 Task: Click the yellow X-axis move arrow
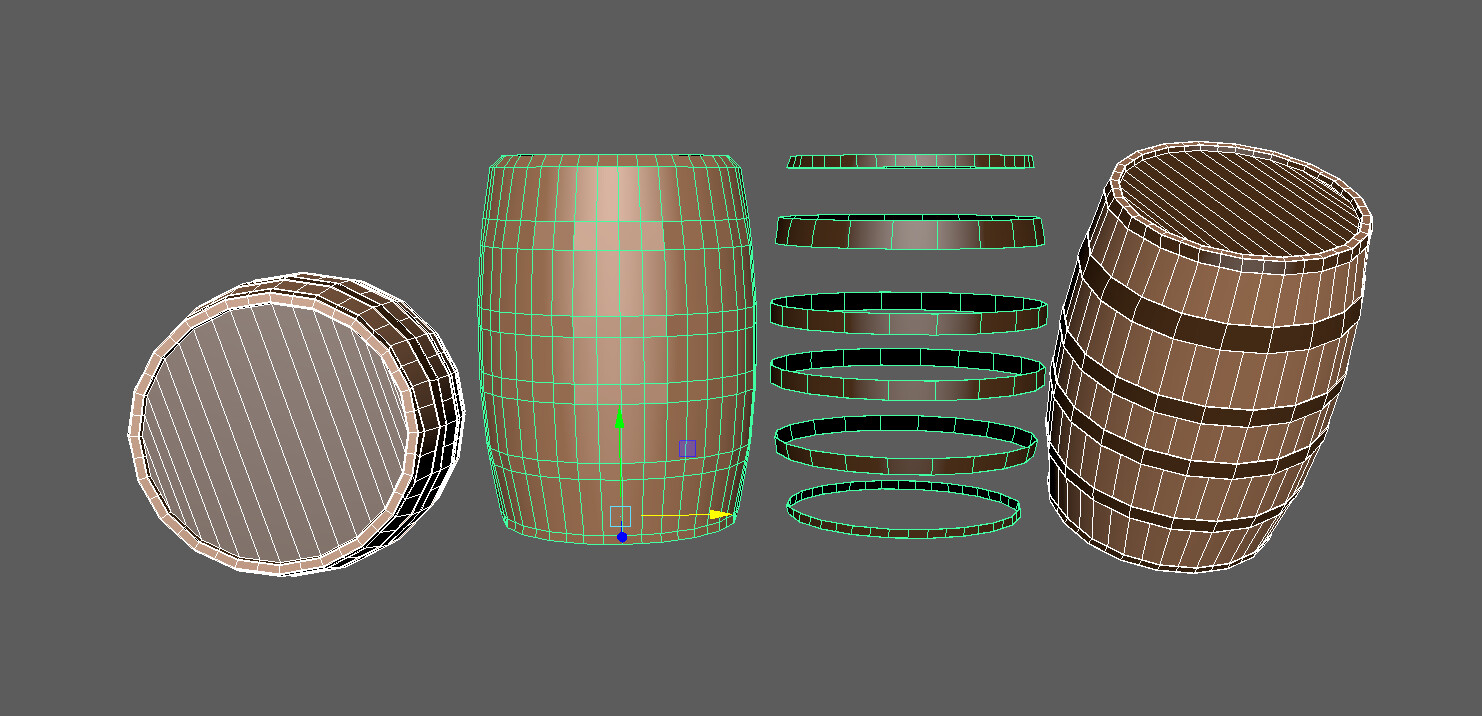coord(680,514)
